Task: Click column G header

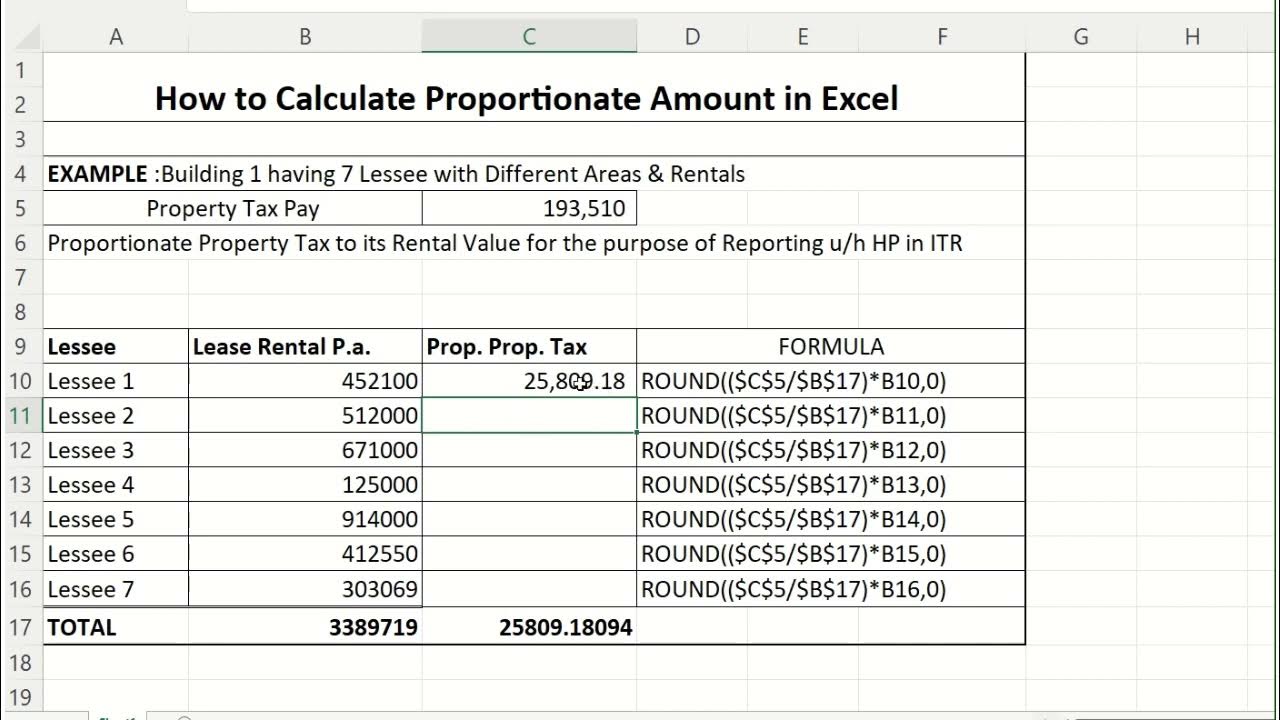Action: click(x=1081, y=37)
